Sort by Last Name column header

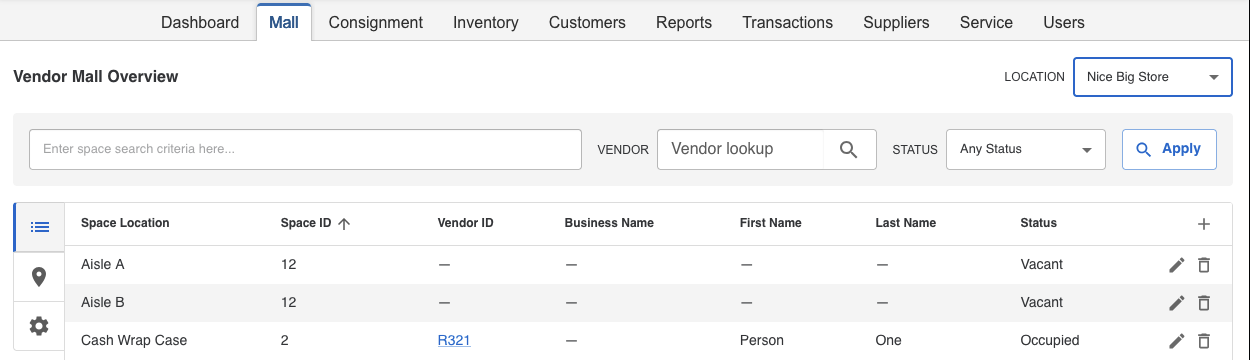point(905,223)
